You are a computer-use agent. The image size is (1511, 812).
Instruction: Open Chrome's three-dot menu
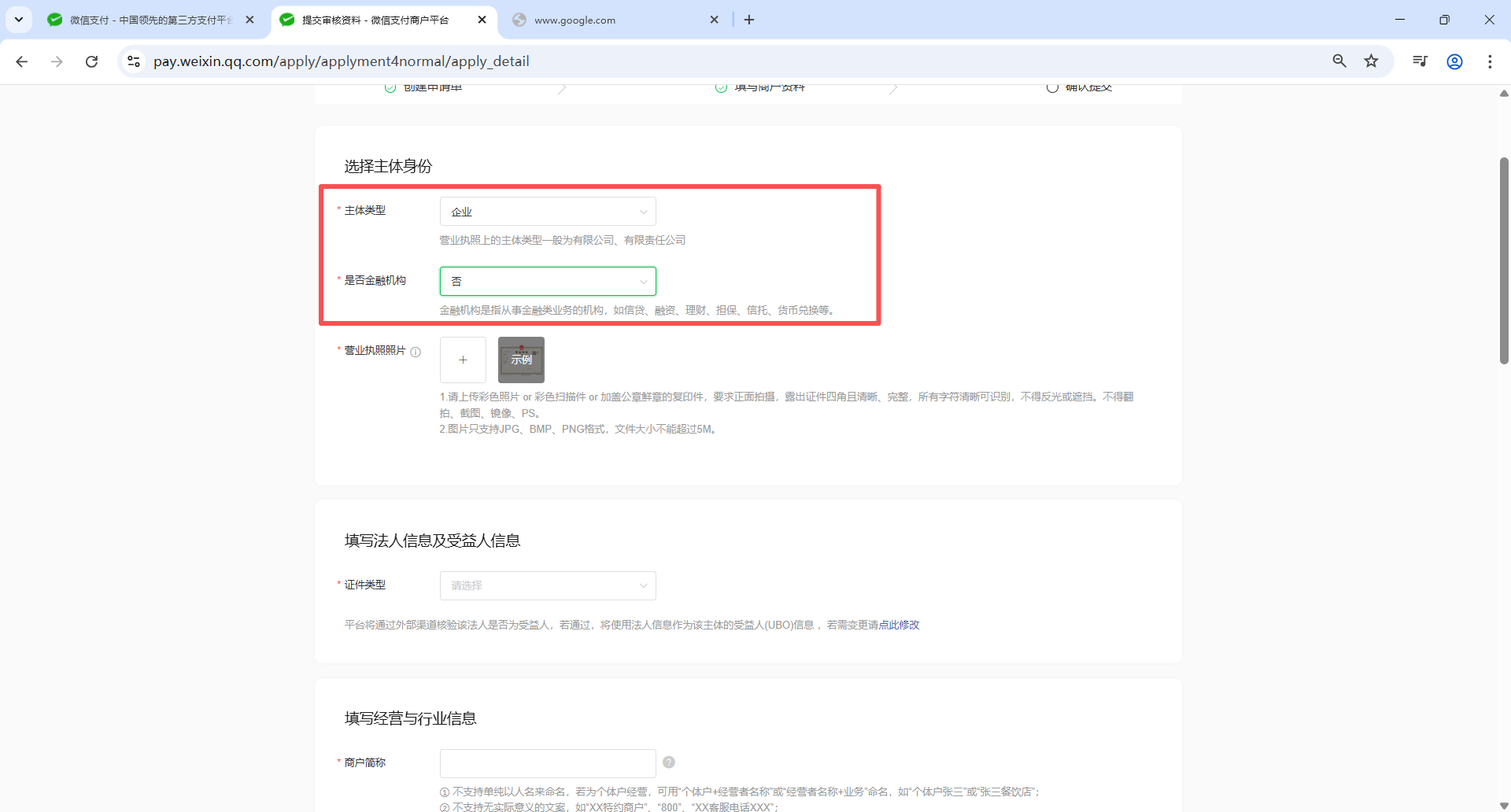click(1489, 61)
